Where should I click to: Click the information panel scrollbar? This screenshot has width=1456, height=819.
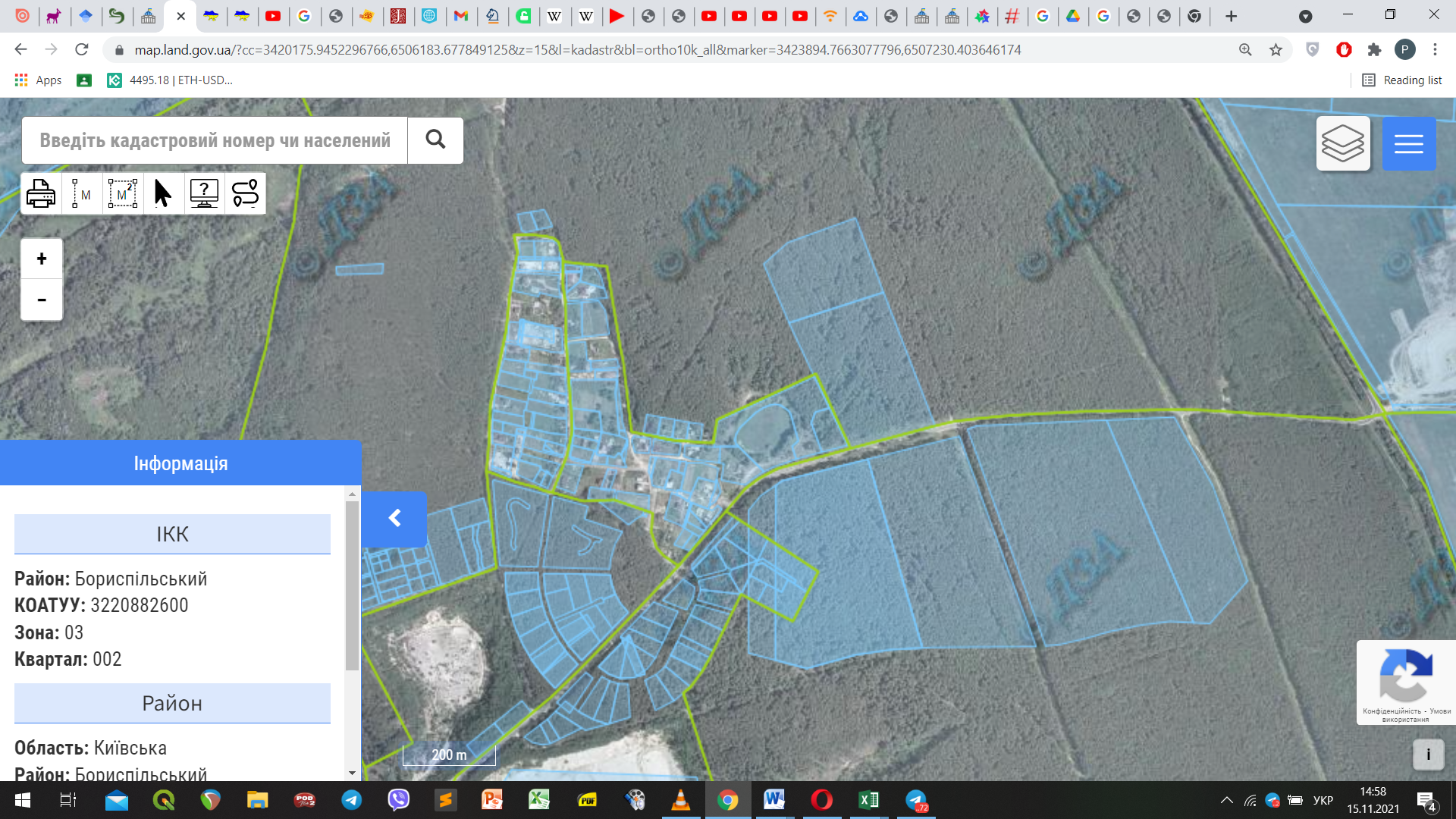pos(352,584)
